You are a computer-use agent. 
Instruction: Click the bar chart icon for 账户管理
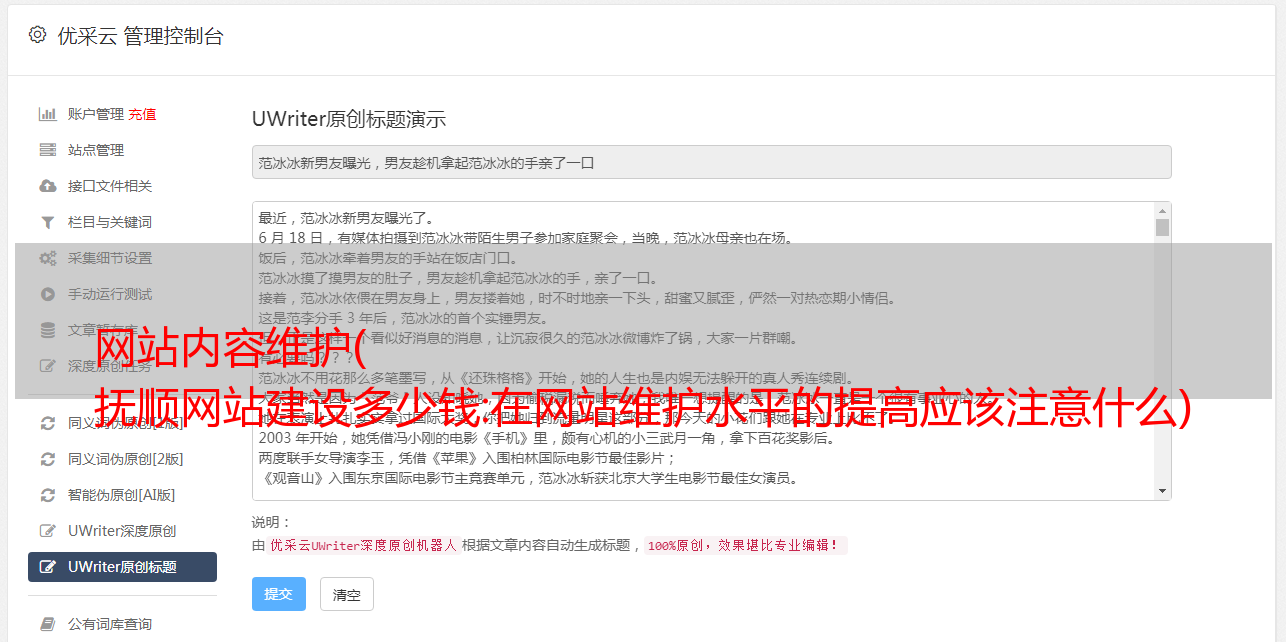(47, 114)
